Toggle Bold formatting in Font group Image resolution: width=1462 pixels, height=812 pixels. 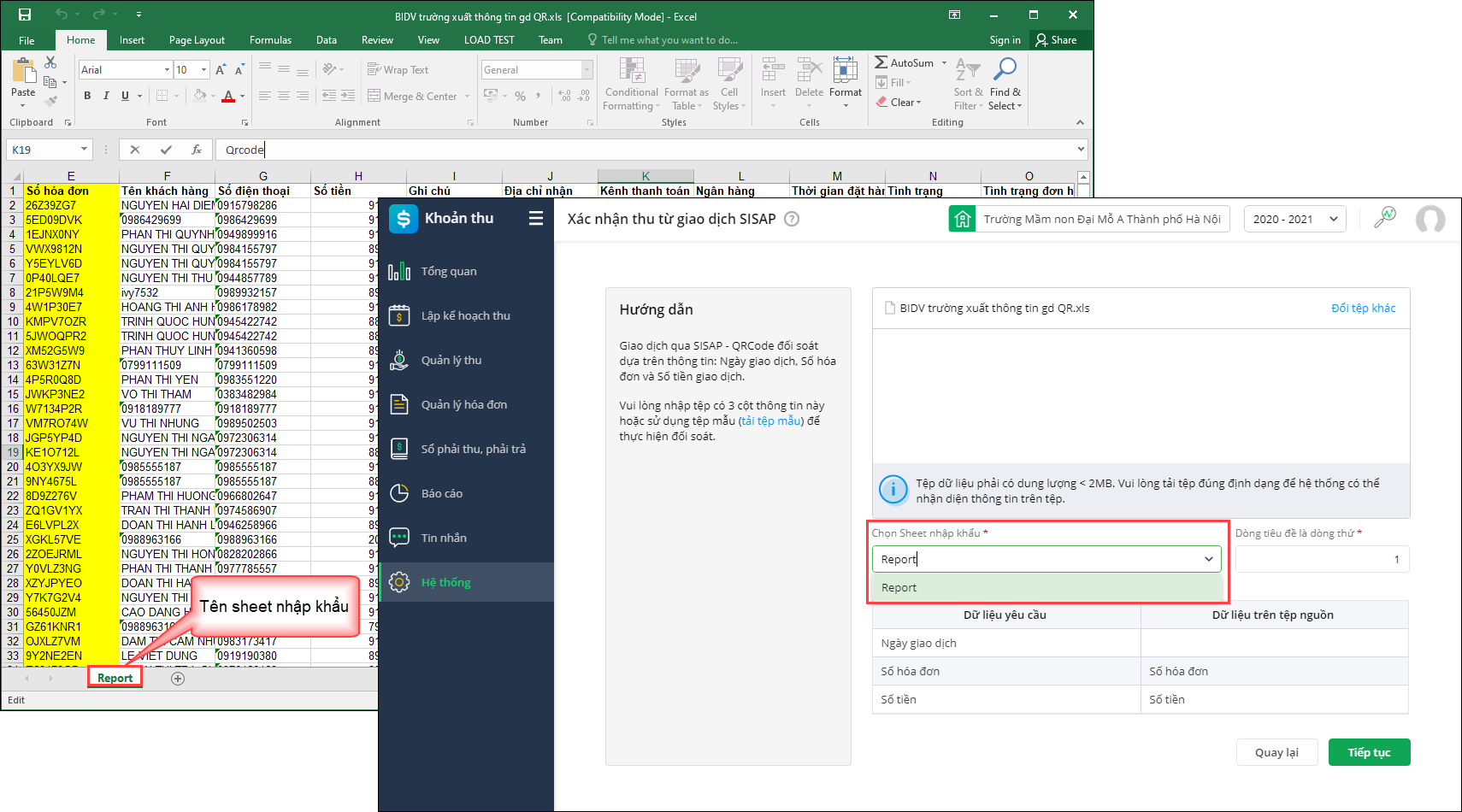(x=87, y=96)
